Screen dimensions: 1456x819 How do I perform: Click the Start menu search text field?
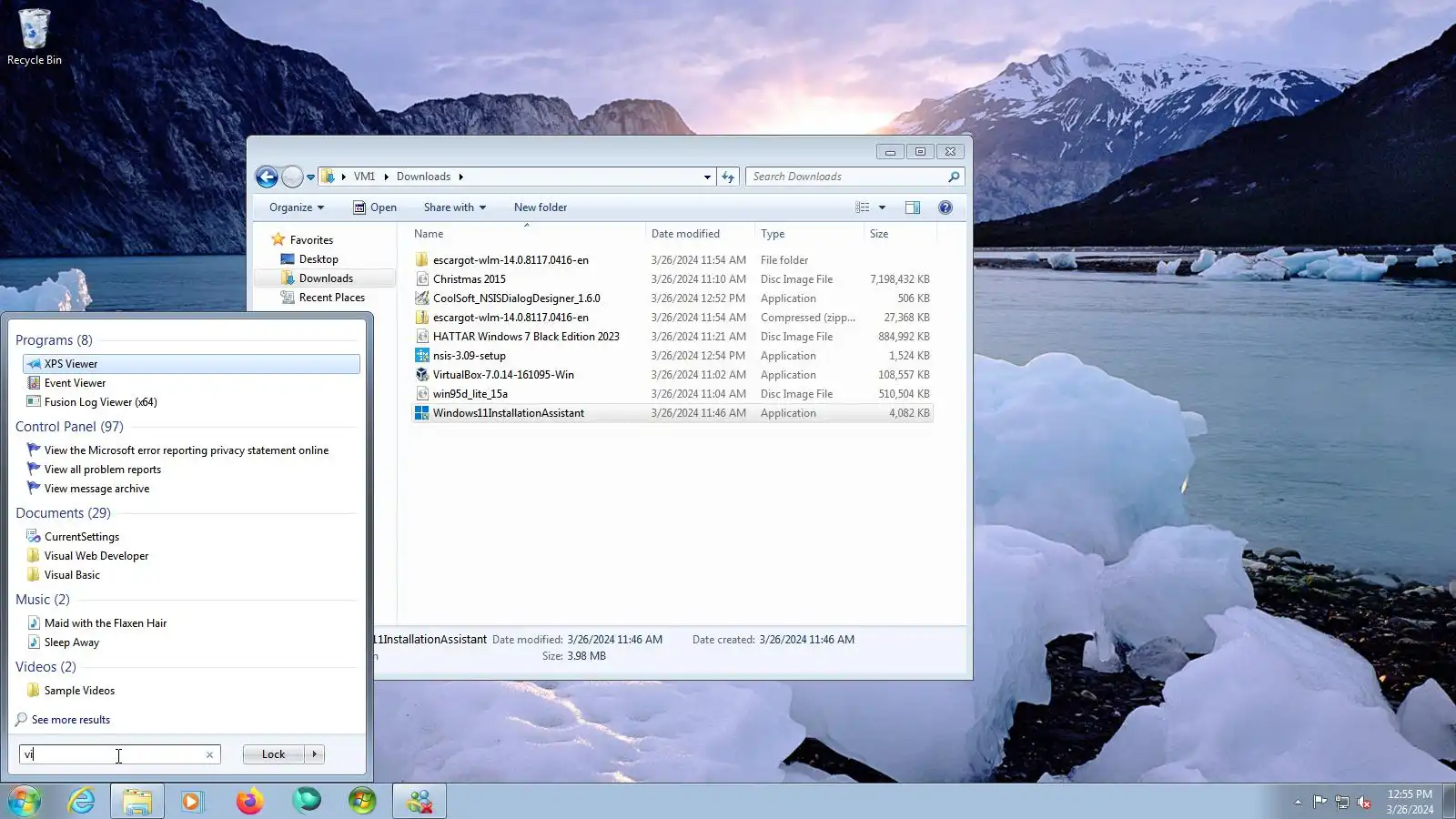[111, 754]
